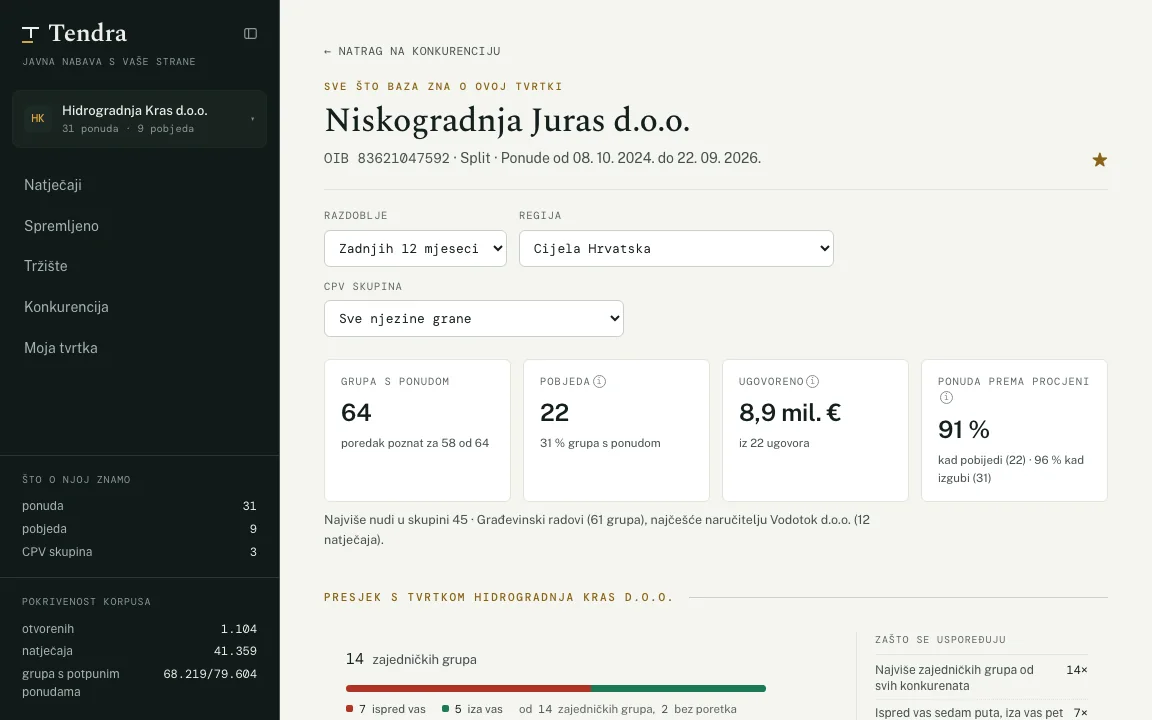This screenshot has width=1152, height=720.
Task: Click the HK company avatar badge
Action: pos(37,118)
